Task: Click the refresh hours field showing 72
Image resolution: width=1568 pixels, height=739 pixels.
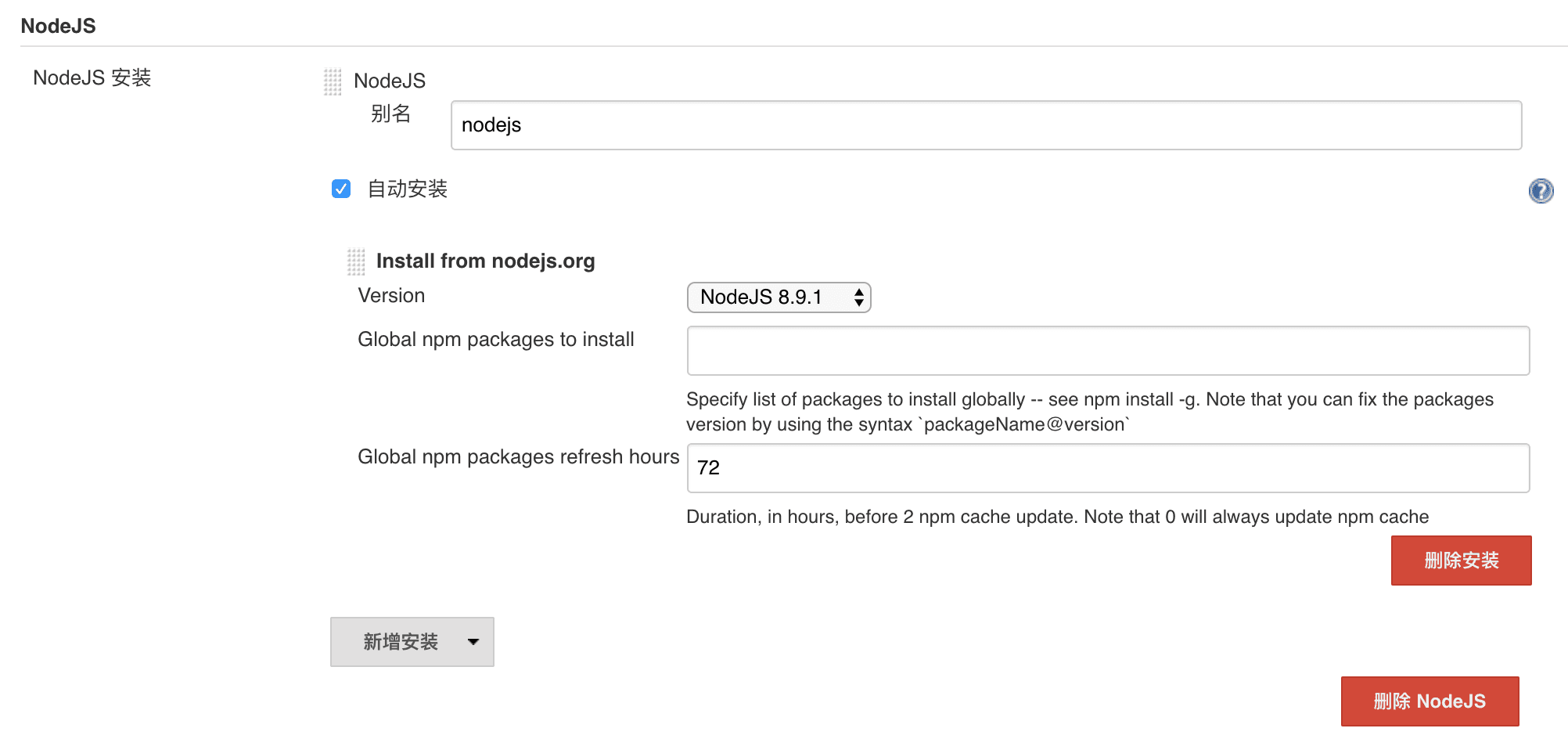Action: coord(1107,467)
